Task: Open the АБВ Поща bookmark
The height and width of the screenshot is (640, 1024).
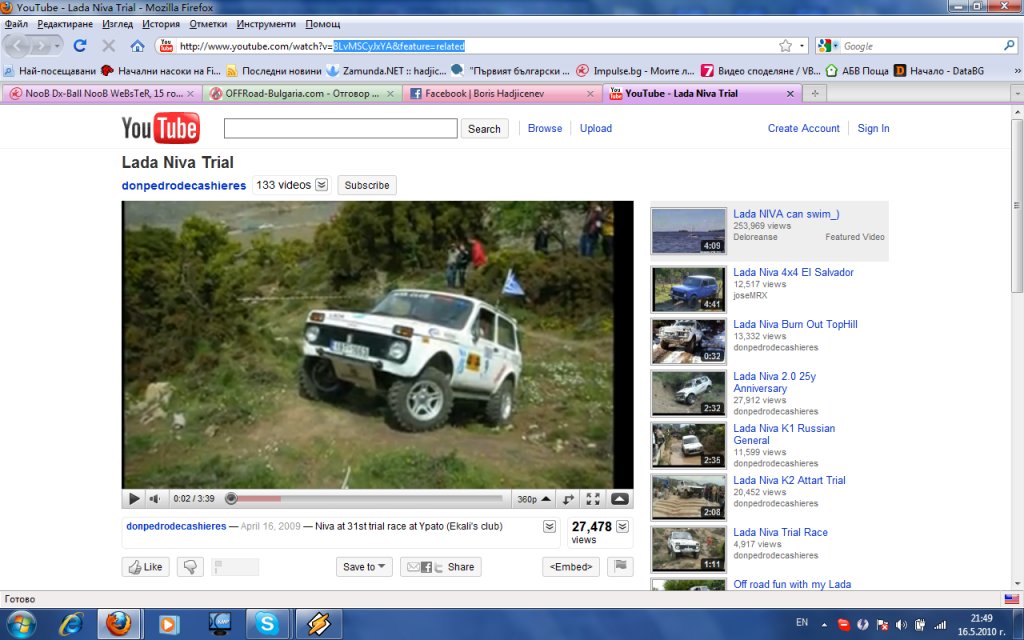Action: [857, 71]
